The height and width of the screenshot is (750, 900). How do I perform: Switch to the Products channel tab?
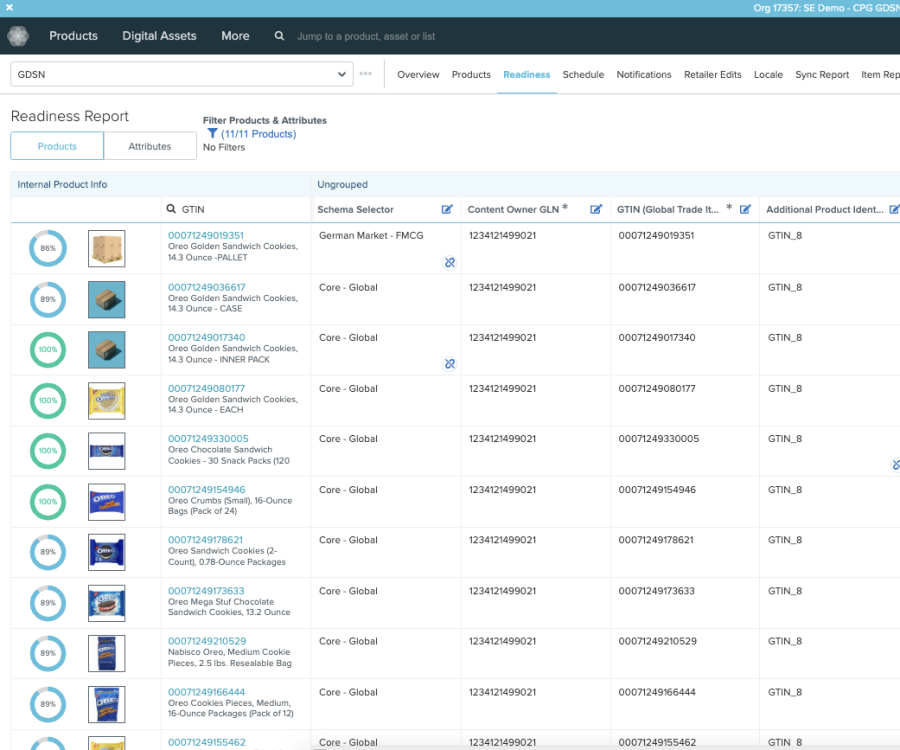click(x=471, y=75)
